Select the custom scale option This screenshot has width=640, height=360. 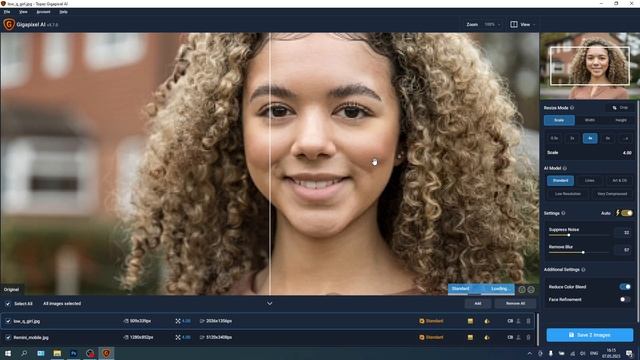click(x=626, y=138)
